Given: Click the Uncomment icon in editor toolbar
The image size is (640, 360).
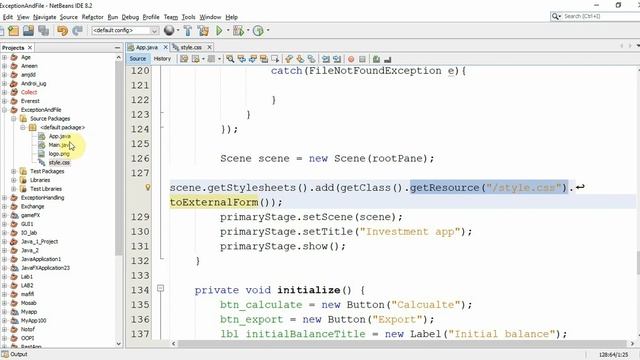Looking at the screenshot, I should click(387, 59).
